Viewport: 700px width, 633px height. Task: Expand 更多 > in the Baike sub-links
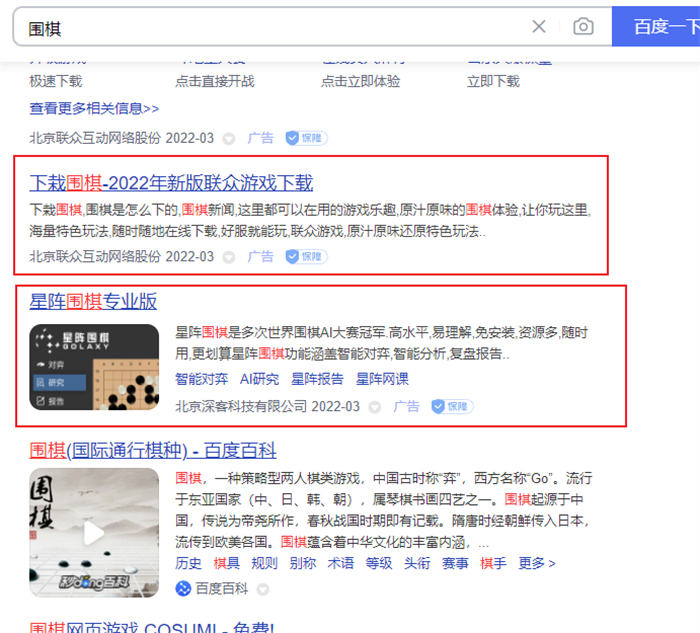pos(537,563)
